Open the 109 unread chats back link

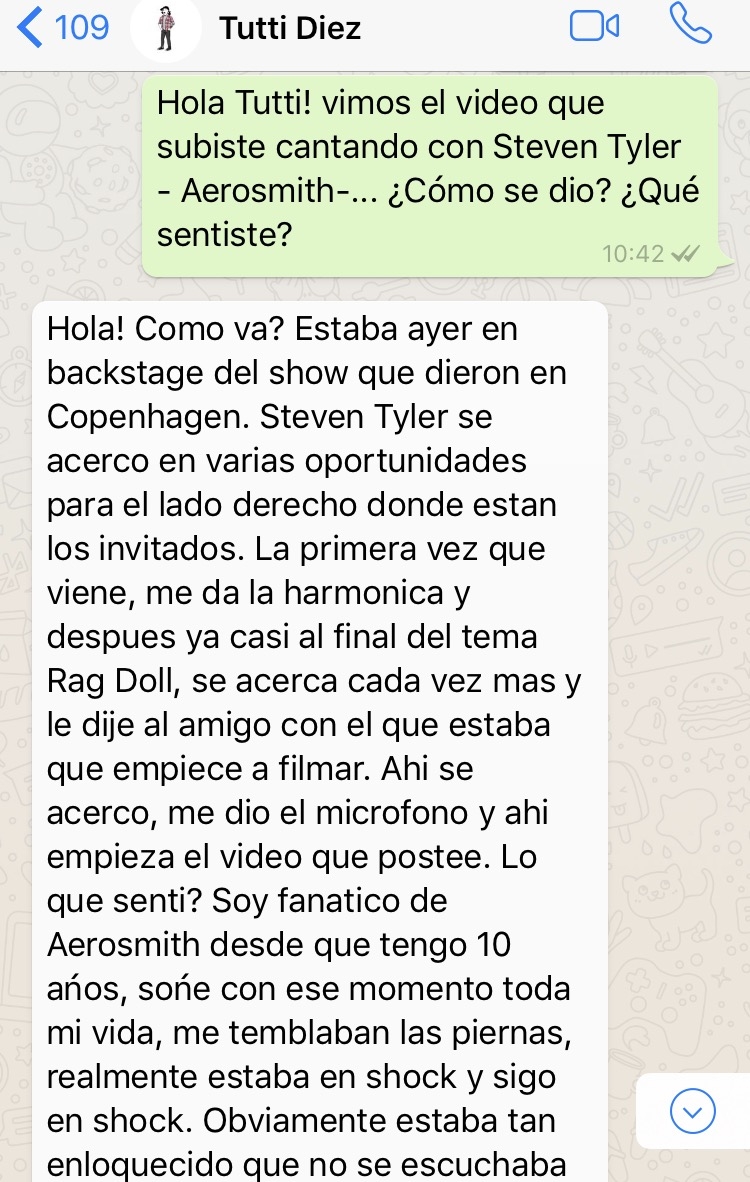81,28
